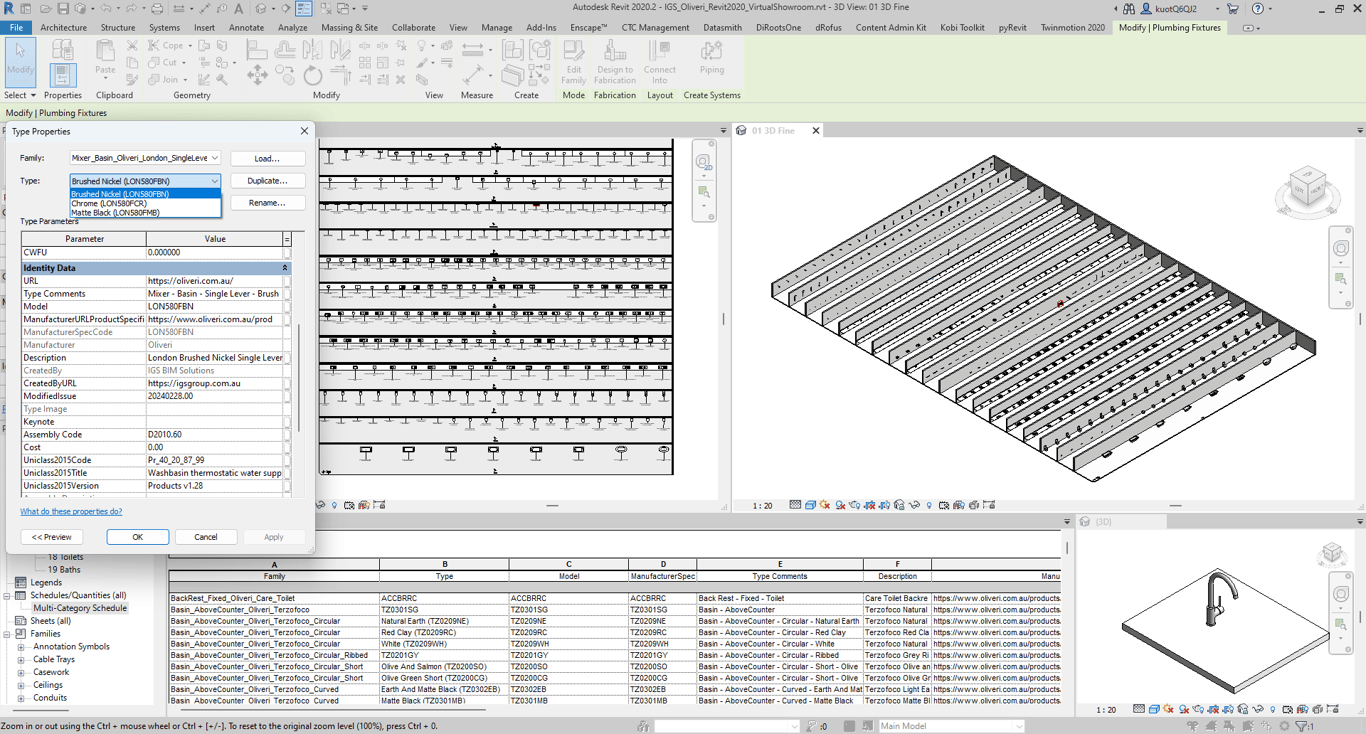Click the Type Parameters vertical scrollbar

point(298,375)
